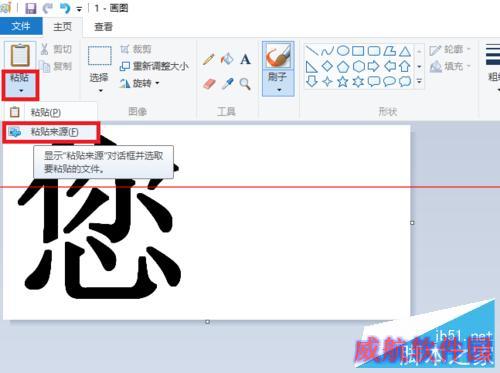Select the Rounded rectangular callout shape
Viewport: 500px width, 373px height.
click(x=374, y=81)
